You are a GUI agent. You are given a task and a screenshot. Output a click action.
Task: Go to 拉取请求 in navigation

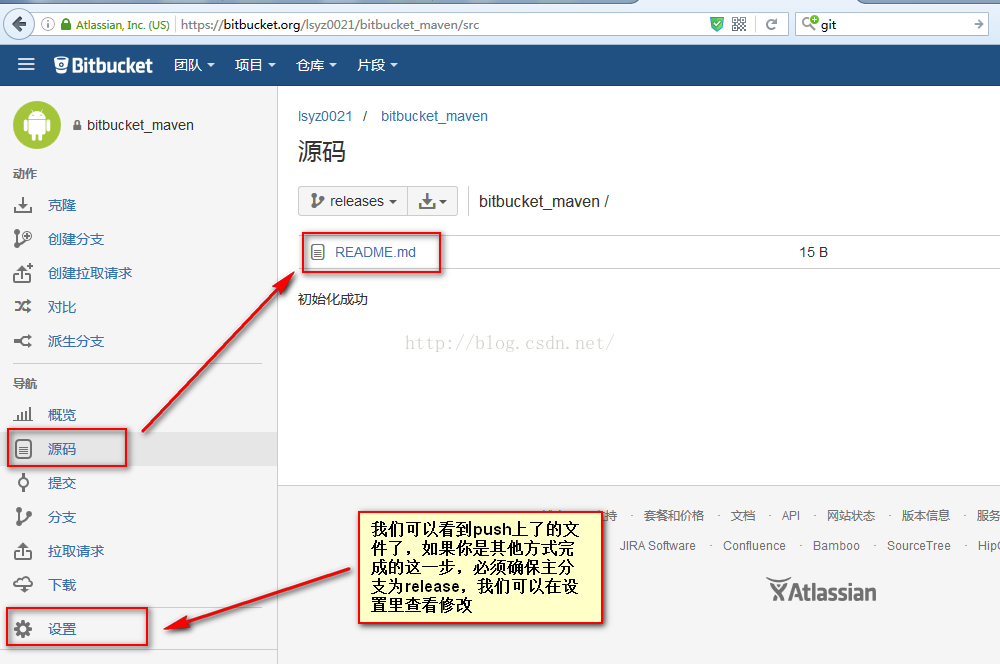76,551
